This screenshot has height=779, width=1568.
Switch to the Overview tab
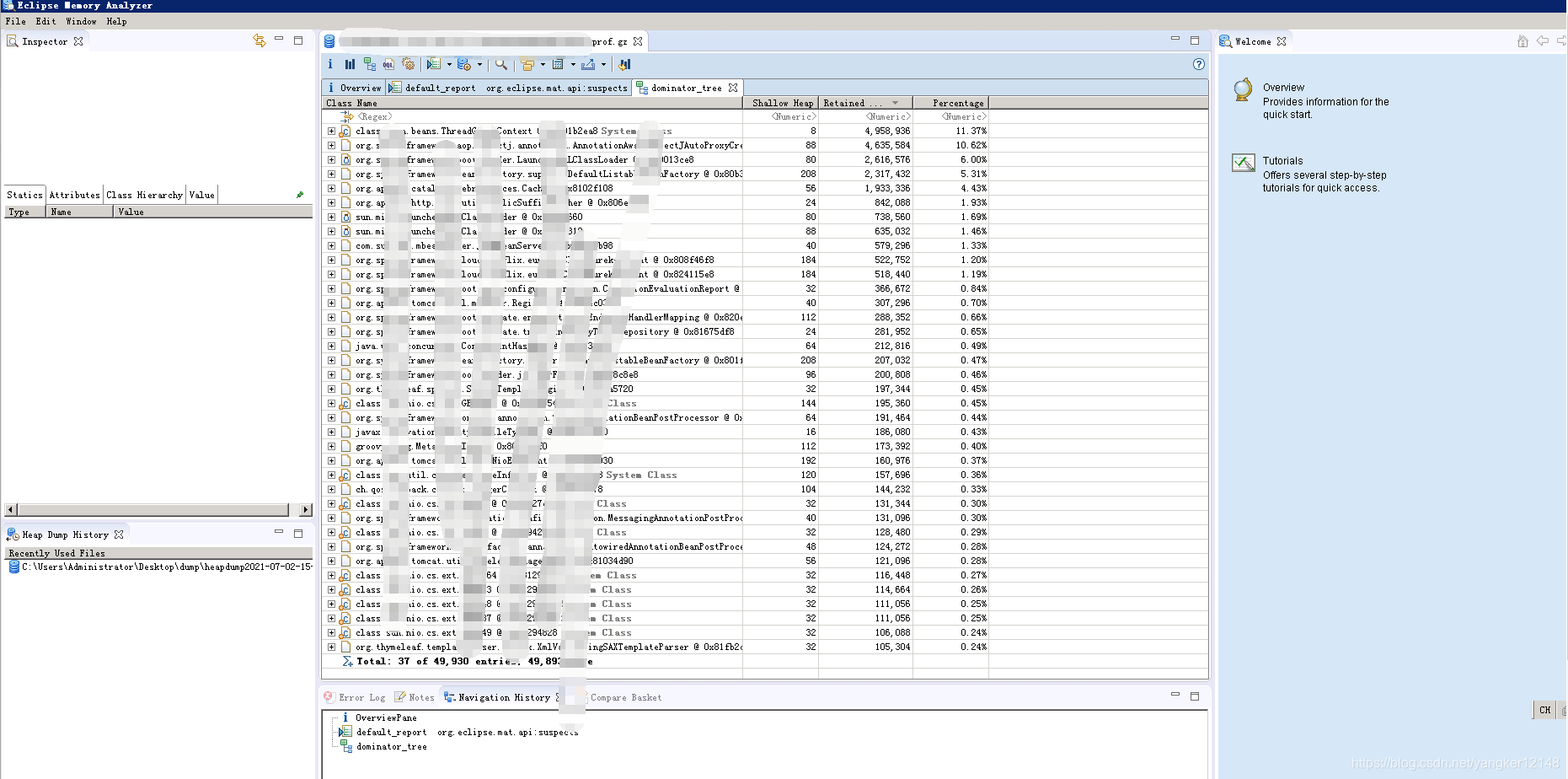[x=354, y=88]
